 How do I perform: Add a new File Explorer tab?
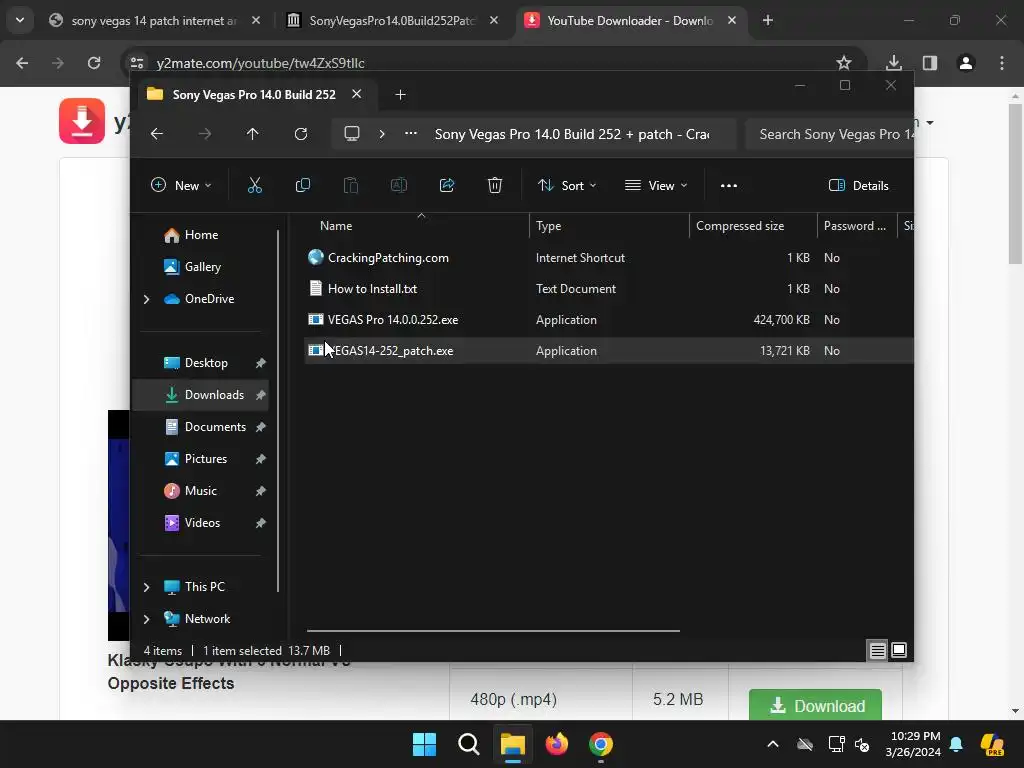tap(400, 95)
